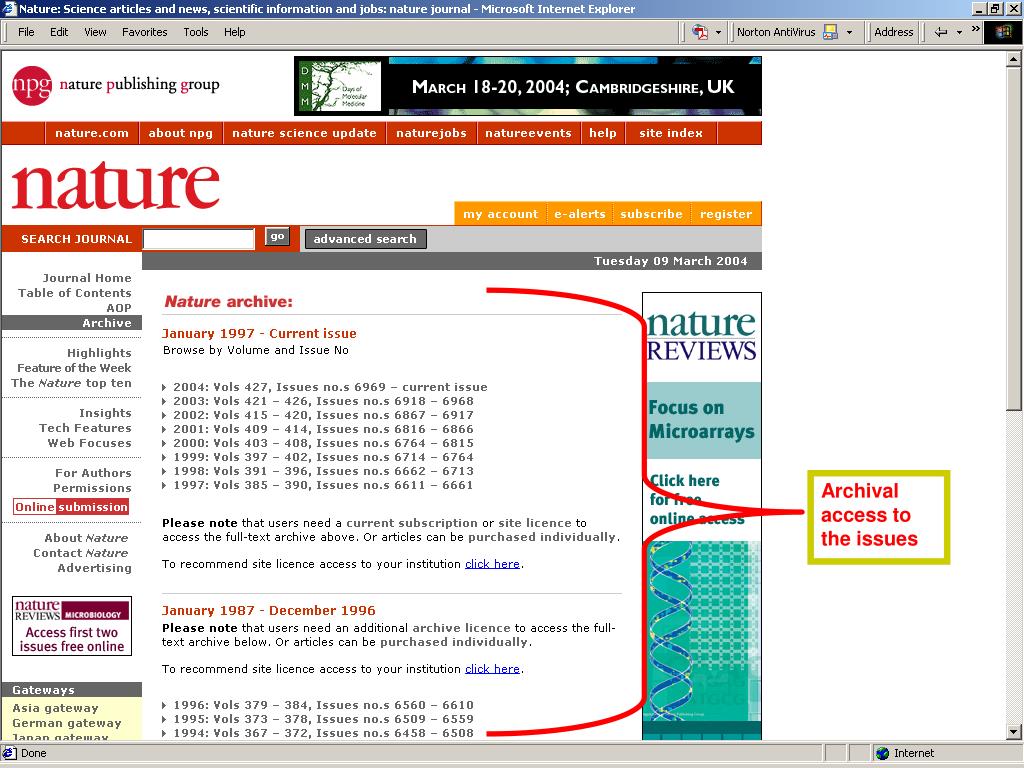The image size is (1024, 768).
Task: Click the Online submission button
Action: [x=71, y=507]
